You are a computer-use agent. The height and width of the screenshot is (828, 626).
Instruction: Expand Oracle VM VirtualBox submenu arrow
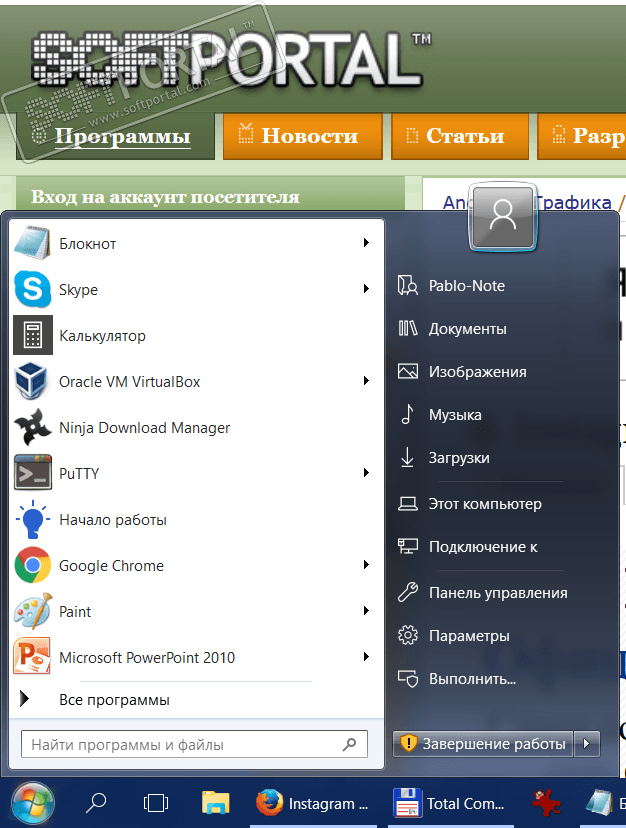coord(366,381)
